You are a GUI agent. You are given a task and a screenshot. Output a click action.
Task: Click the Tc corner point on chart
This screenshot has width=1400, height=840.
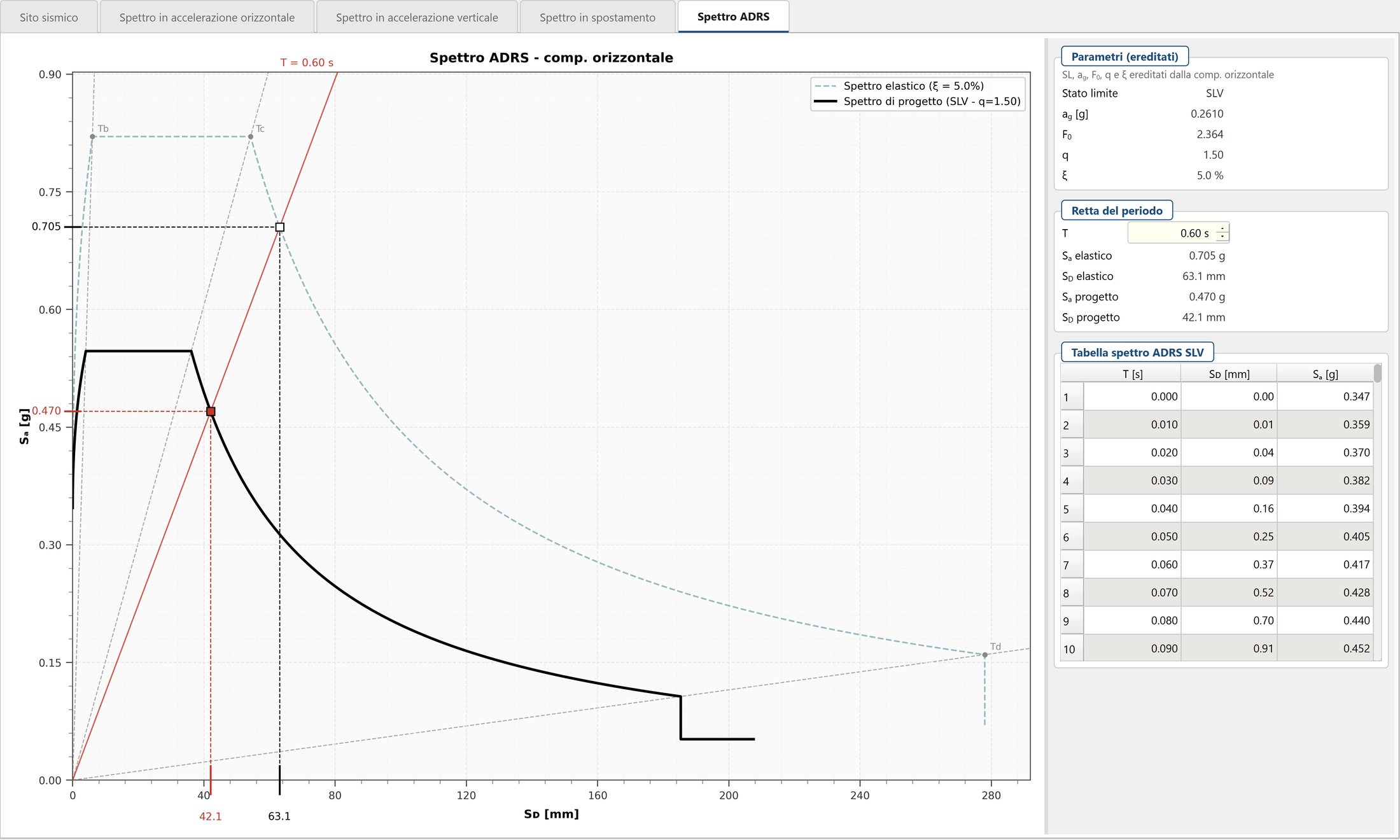[251, 137]
